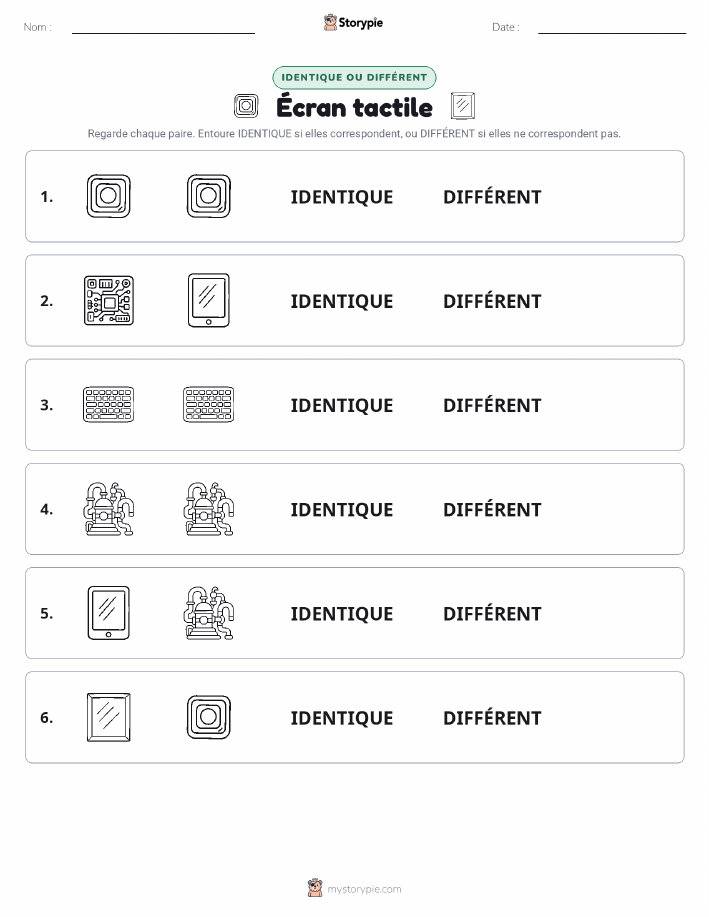Select the framed screen icon in row 6

click(x=109, y=717)
